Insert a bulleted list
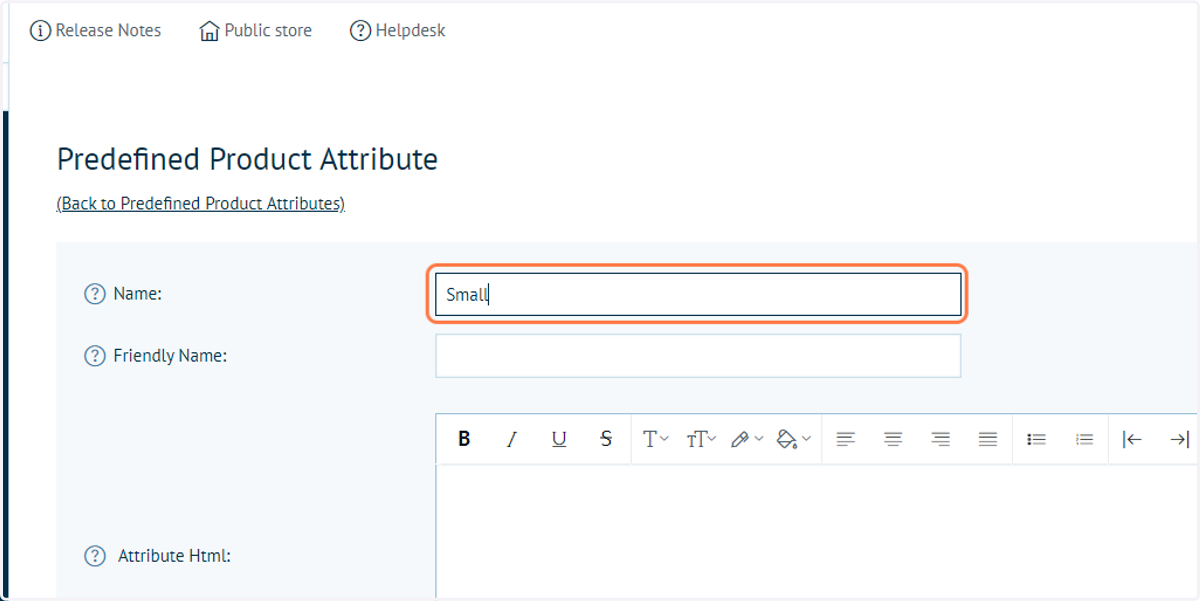Screen dimensions: 1200x601 [x=1037, y=439]
